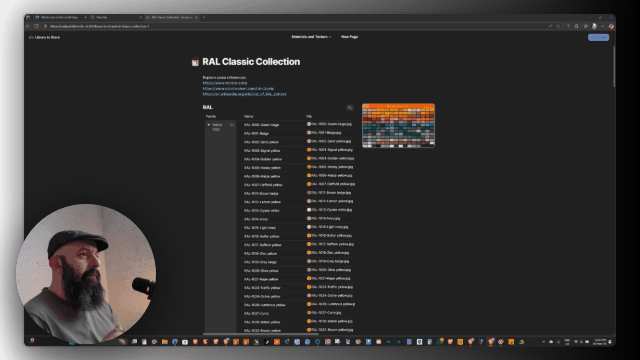This screenshot has height=360, width=640.
Task: Click the page icon beside RAL Classic Collection title
Action: coord(195,62)
